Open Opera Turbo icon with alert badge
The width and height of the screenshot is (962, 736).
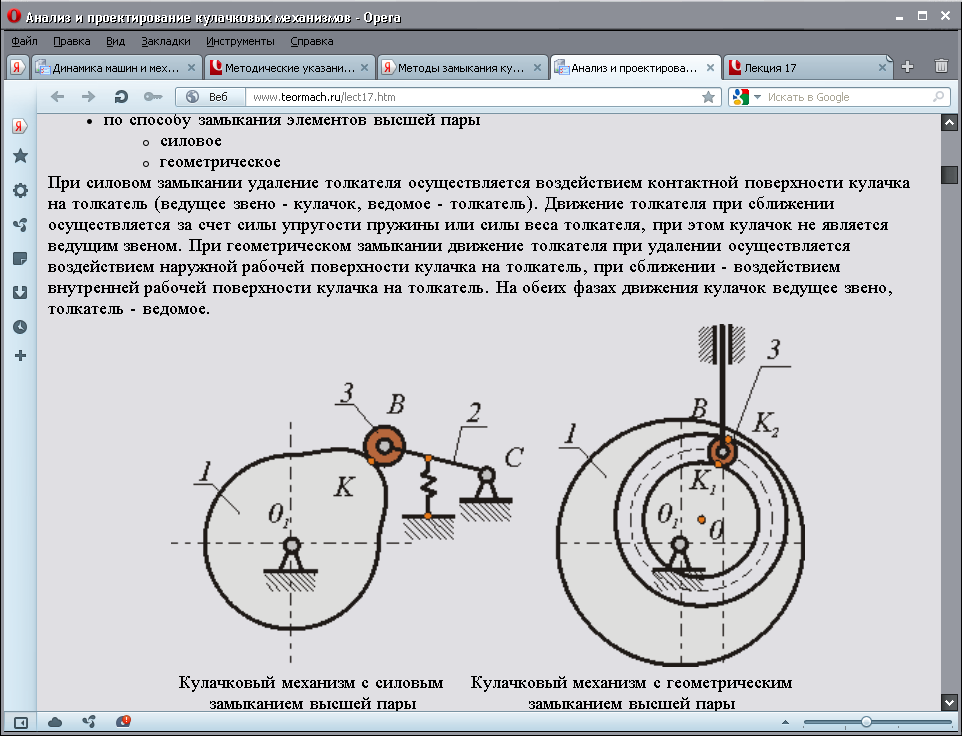tap(123, 722)
